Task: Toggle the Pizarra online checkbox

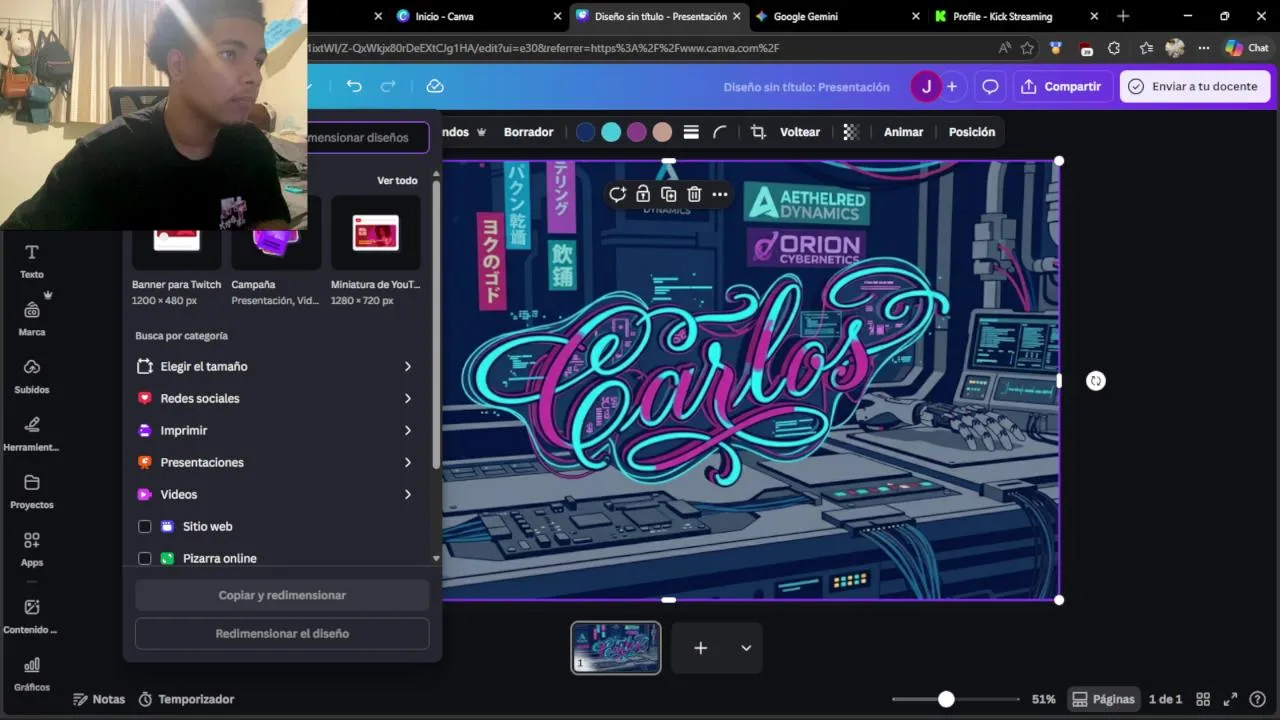Action: click(x=145, y=558)
